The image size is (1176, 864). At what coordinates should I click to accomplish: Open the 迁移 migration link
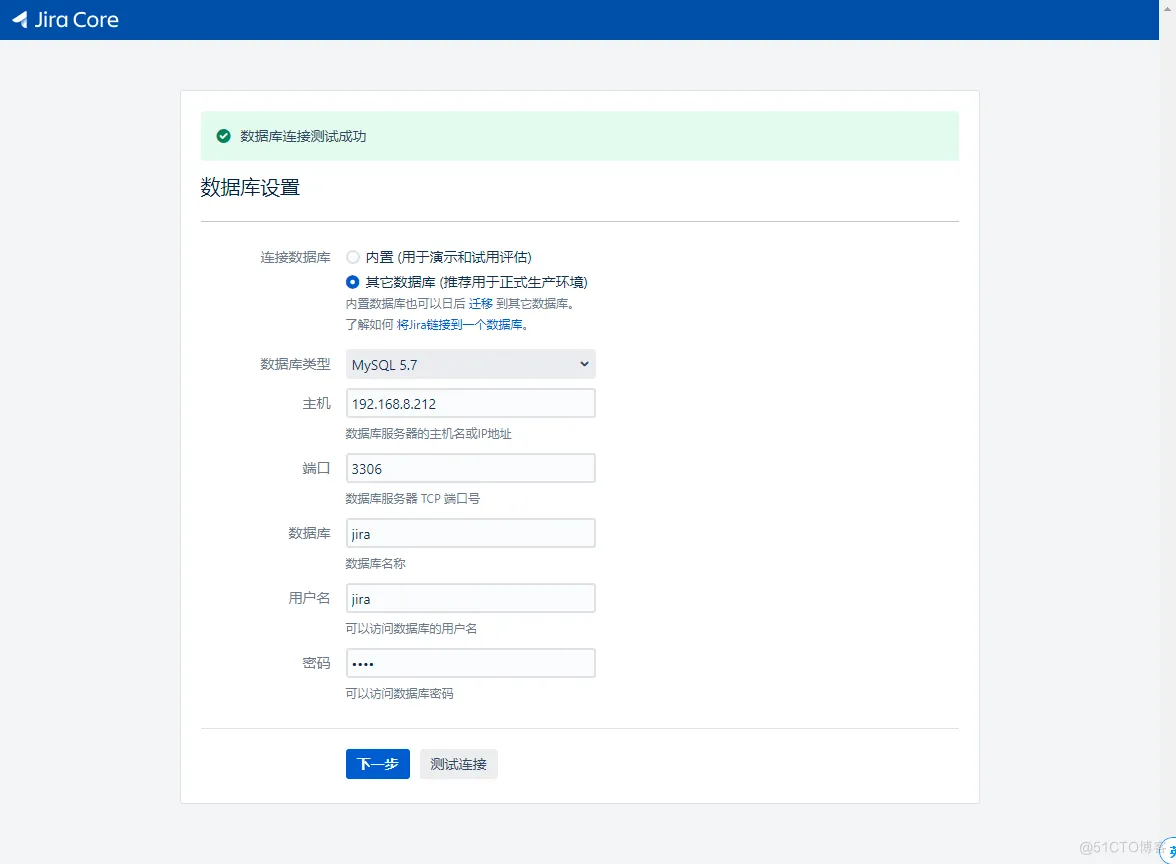481,304
